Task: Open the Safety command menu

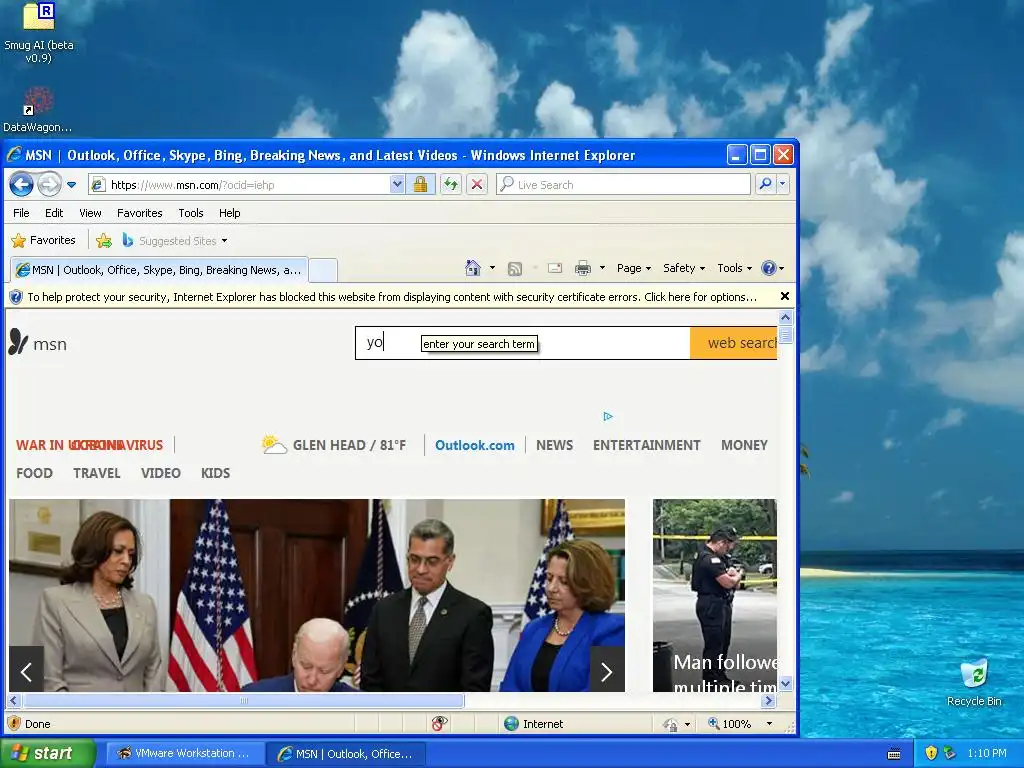Action: (684, 268)
